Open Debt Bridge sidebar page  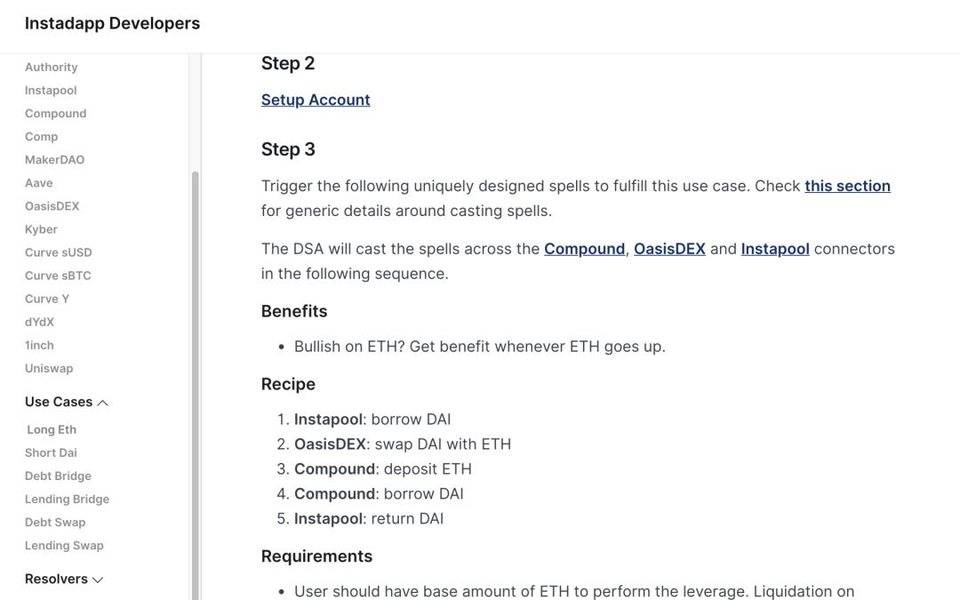[58, 476]
